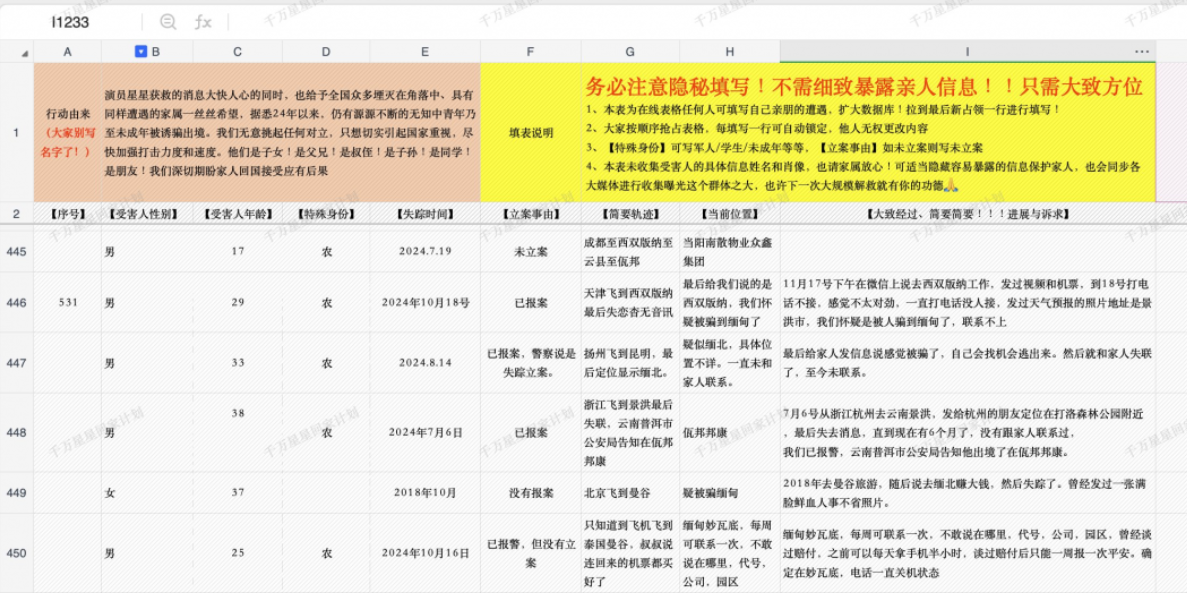
Task: Click date cell 2024年7月6日
Action: [x=425, y=432]
